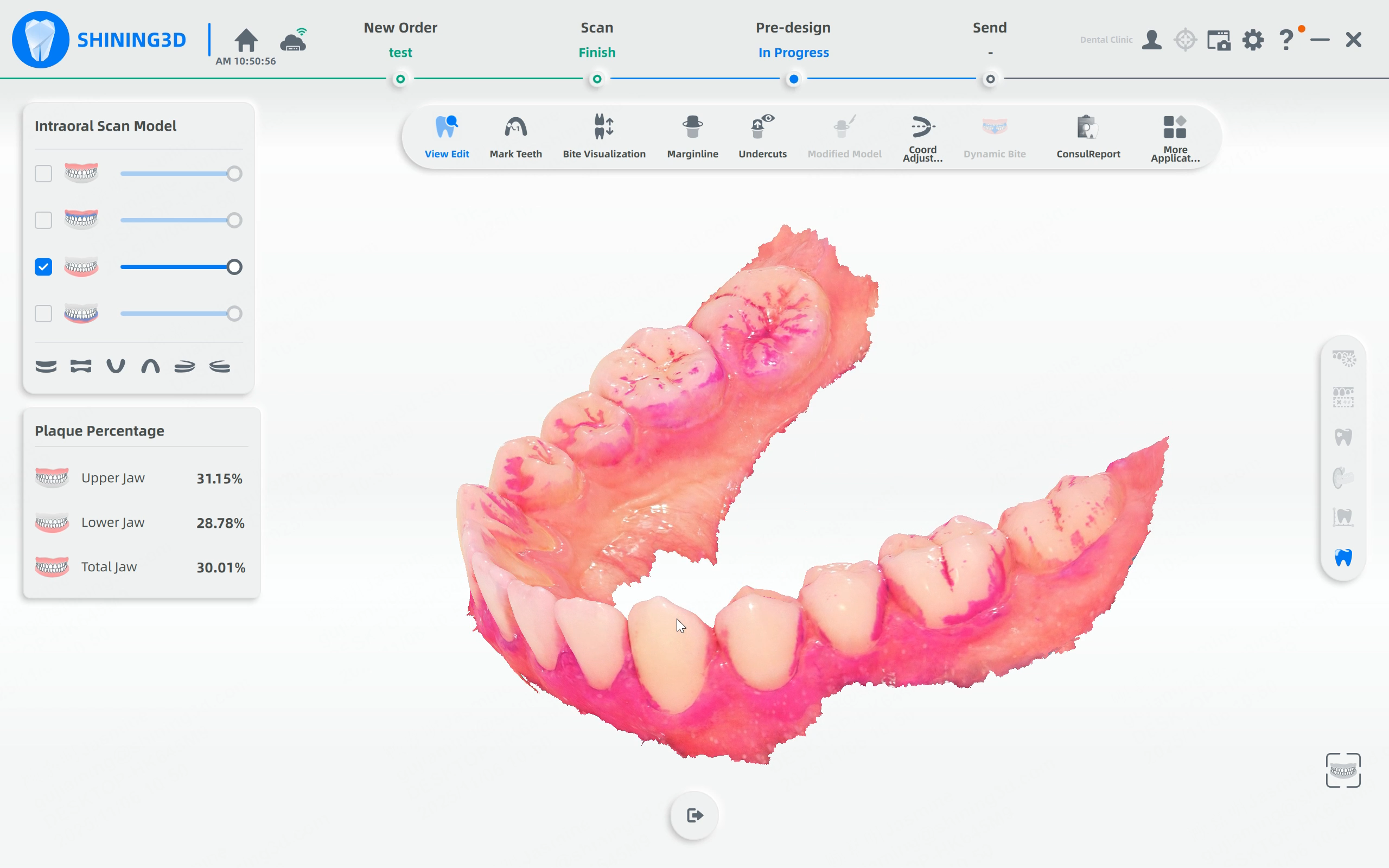Select the Bite Visualization tool
Image resolution: width=1389 pixels, height=868 pixels.
click(604, 137)
